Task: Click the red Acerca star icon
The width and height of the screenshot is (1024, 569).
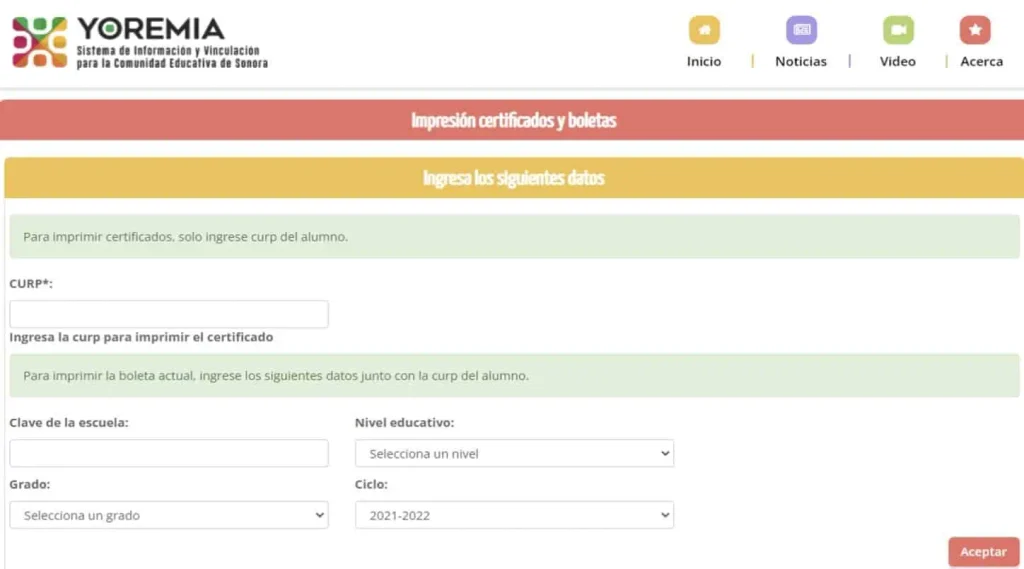Action: tap(975, 30)
